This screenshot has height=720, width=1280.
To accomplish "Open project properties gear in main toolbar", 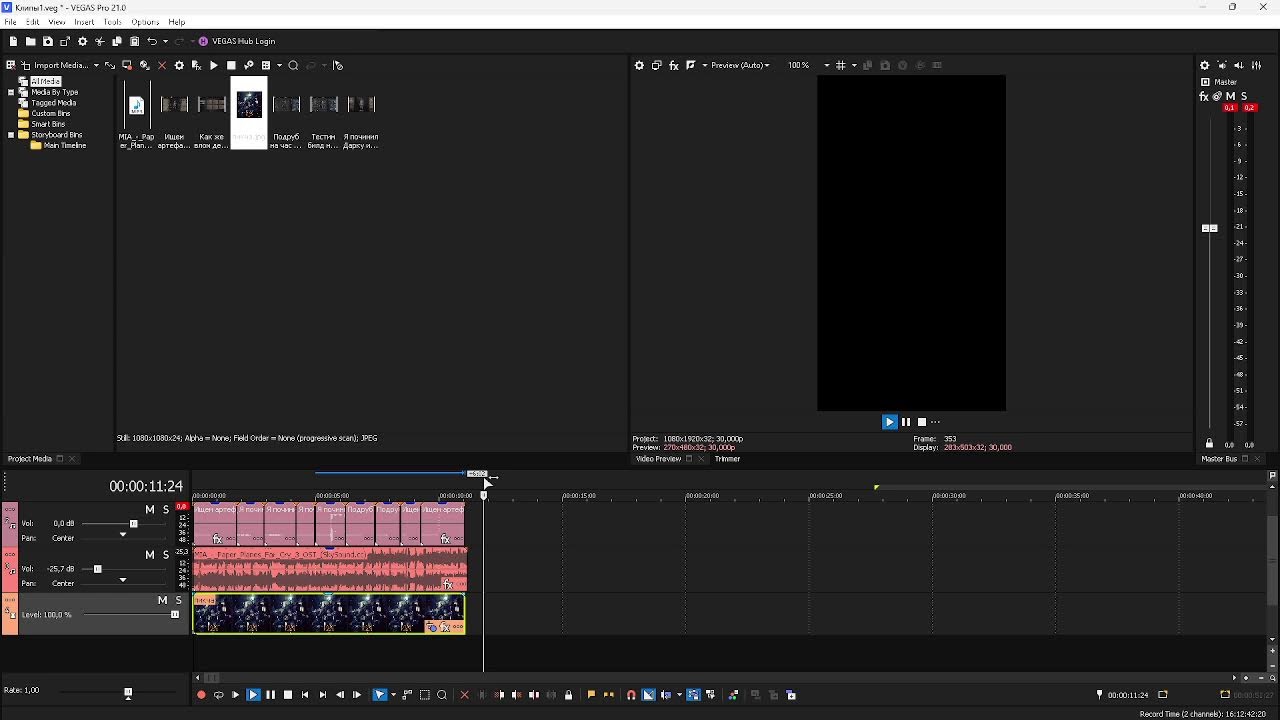I will pos(82,41).
